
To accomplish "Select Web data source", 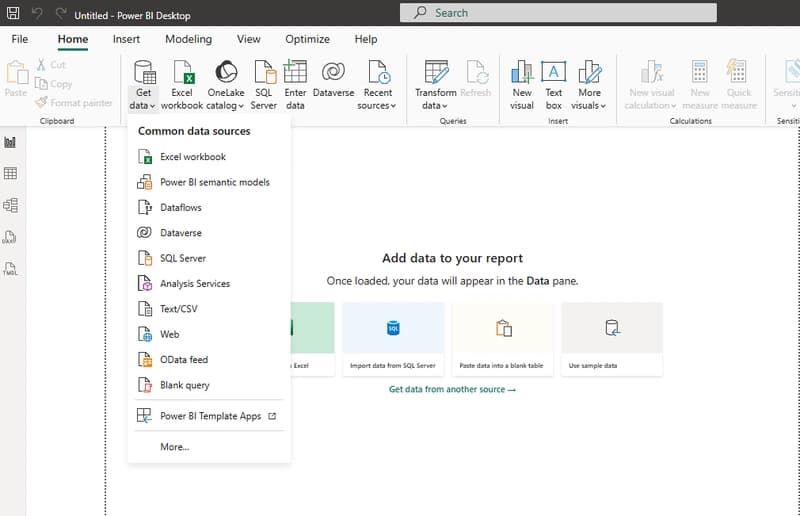I will click(x=209, y=334).
